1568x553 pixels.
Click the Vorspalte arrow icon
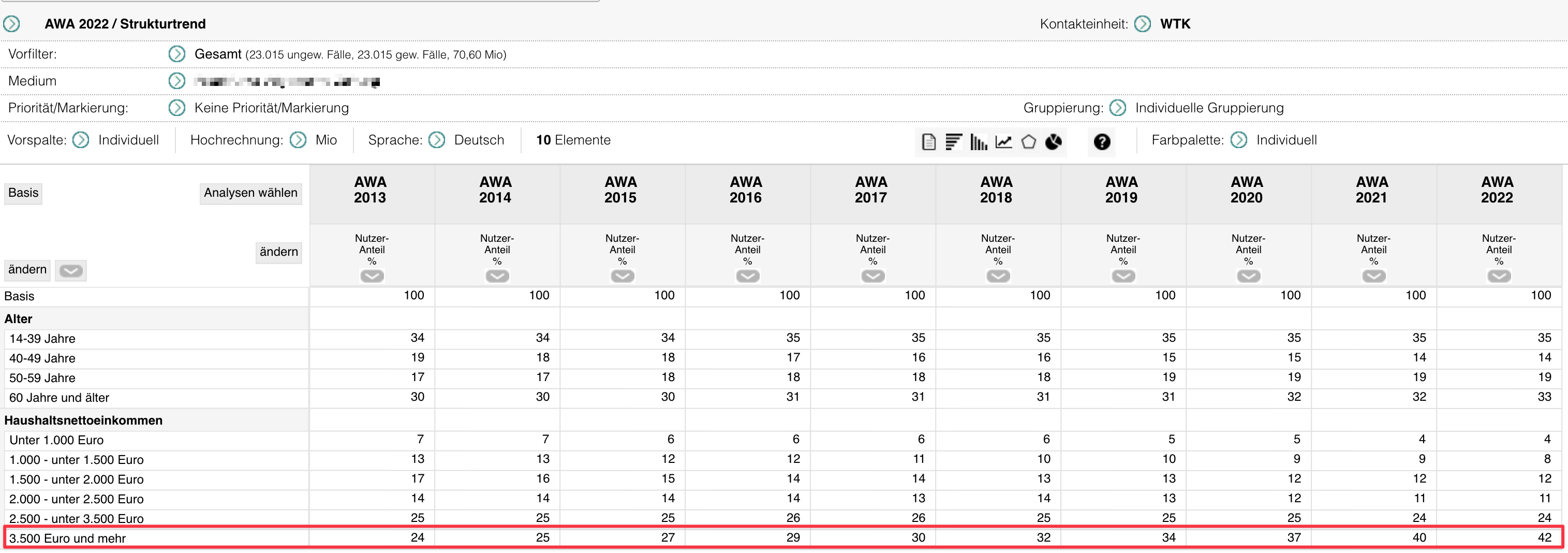(80, 140)
